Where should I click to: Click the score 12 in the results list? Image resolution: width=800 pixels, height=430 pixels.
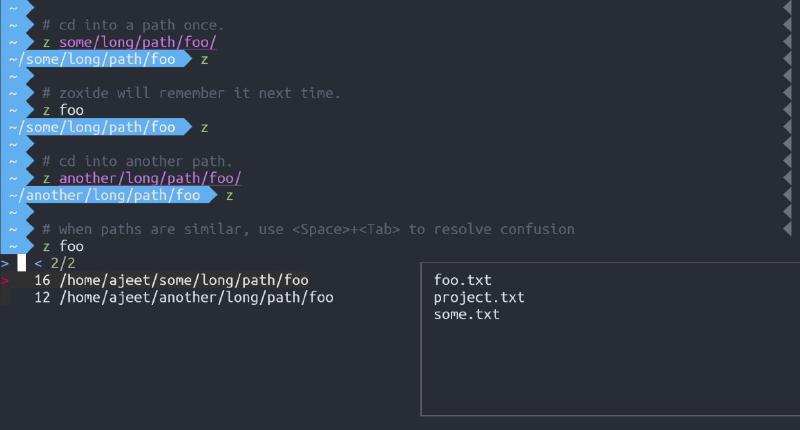[x=42, y=297]
